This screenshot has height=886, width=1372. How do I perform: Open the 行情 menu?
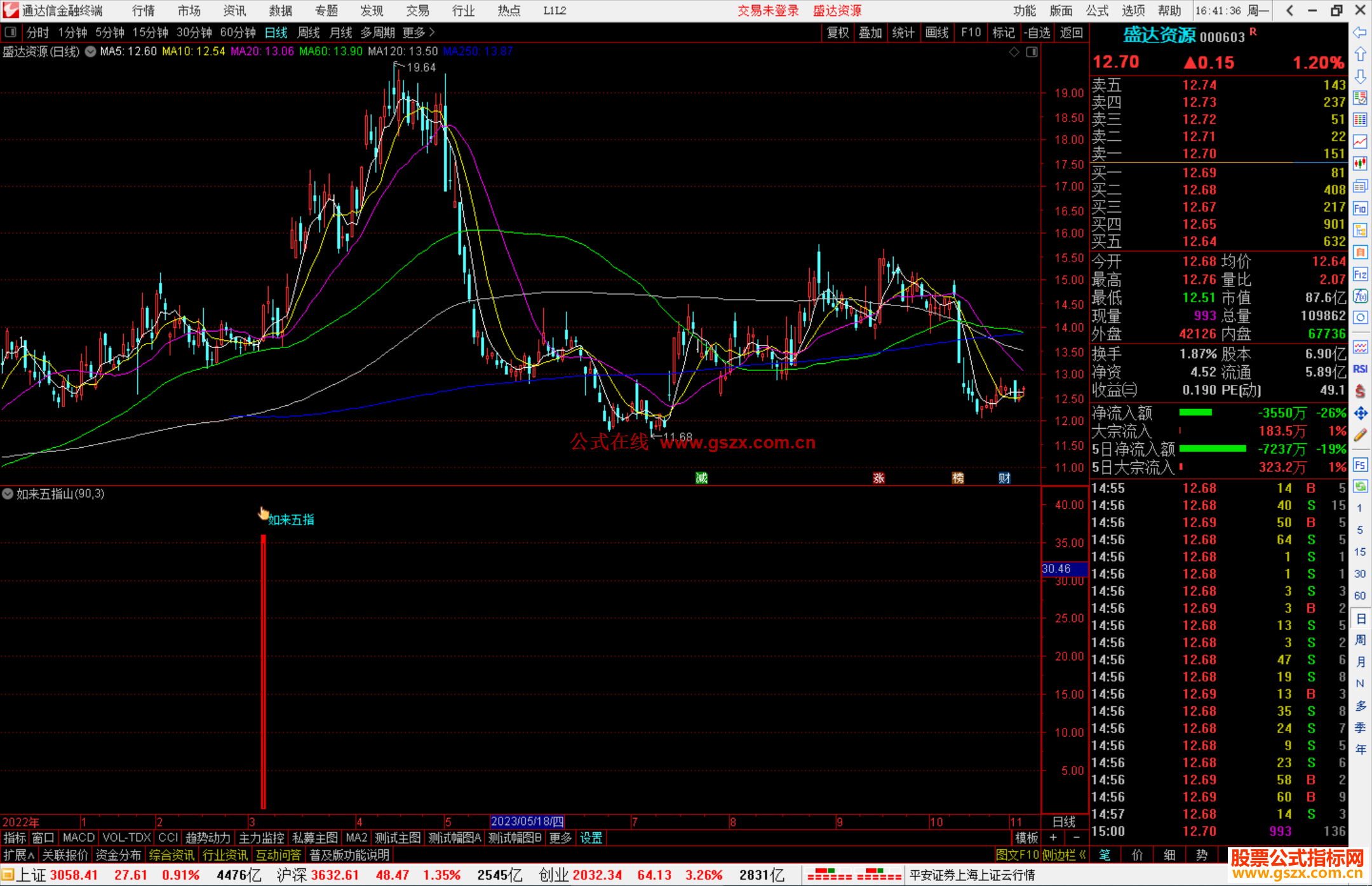coord(144,11)
